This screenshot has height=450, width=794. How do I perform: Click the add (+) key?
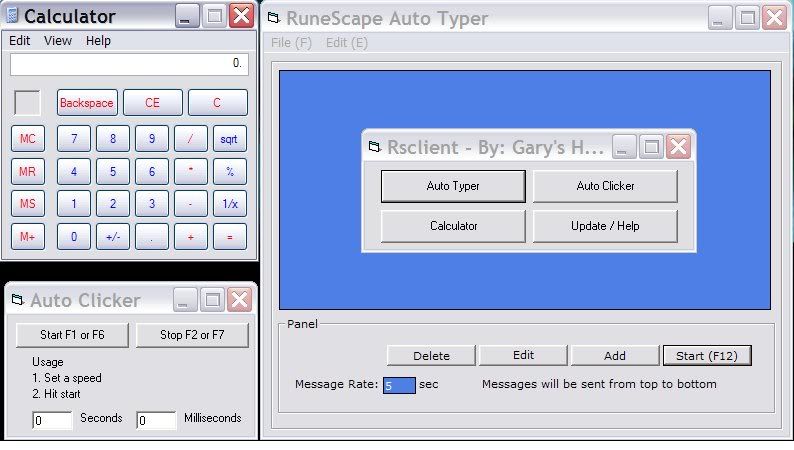click(x=191, y=236)
